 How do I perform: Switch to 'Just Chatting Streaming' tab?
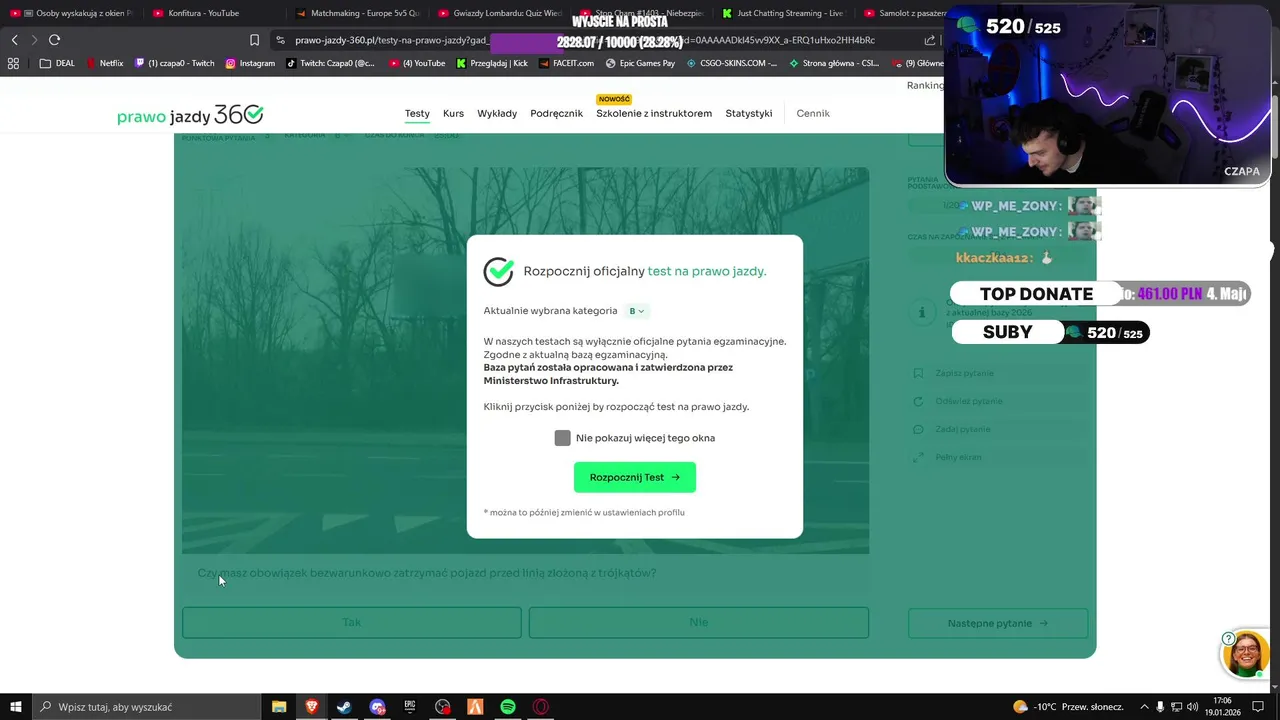click(785, 13)
